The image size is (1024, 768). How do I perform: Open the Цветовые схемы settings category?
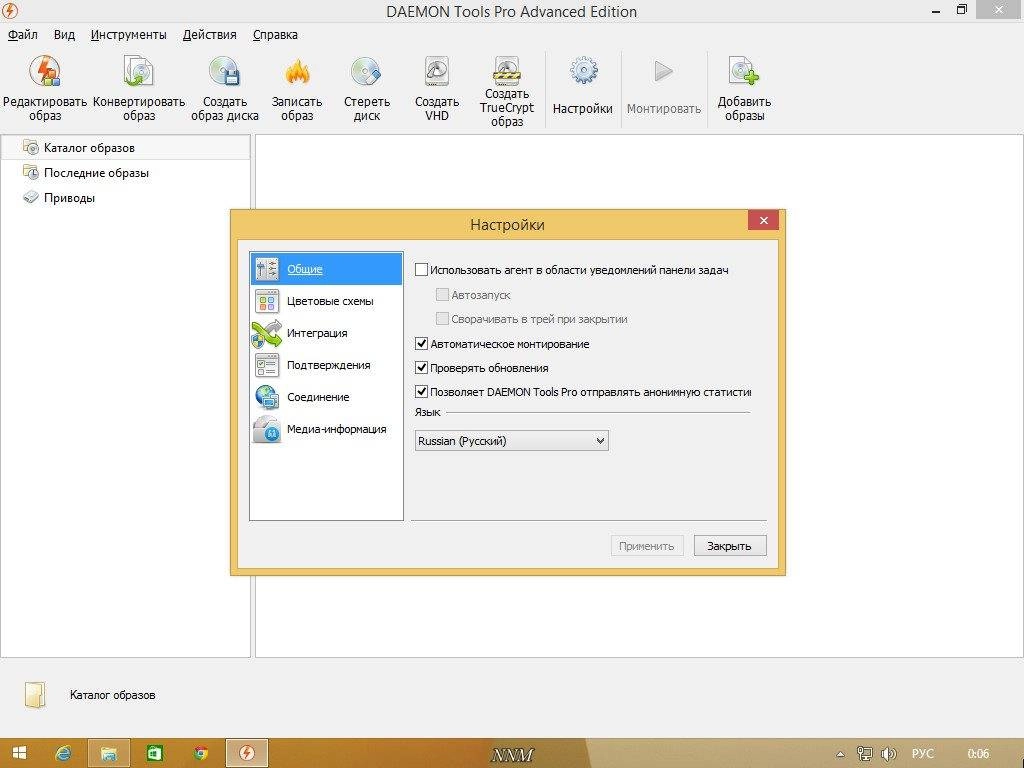point(326,301)
